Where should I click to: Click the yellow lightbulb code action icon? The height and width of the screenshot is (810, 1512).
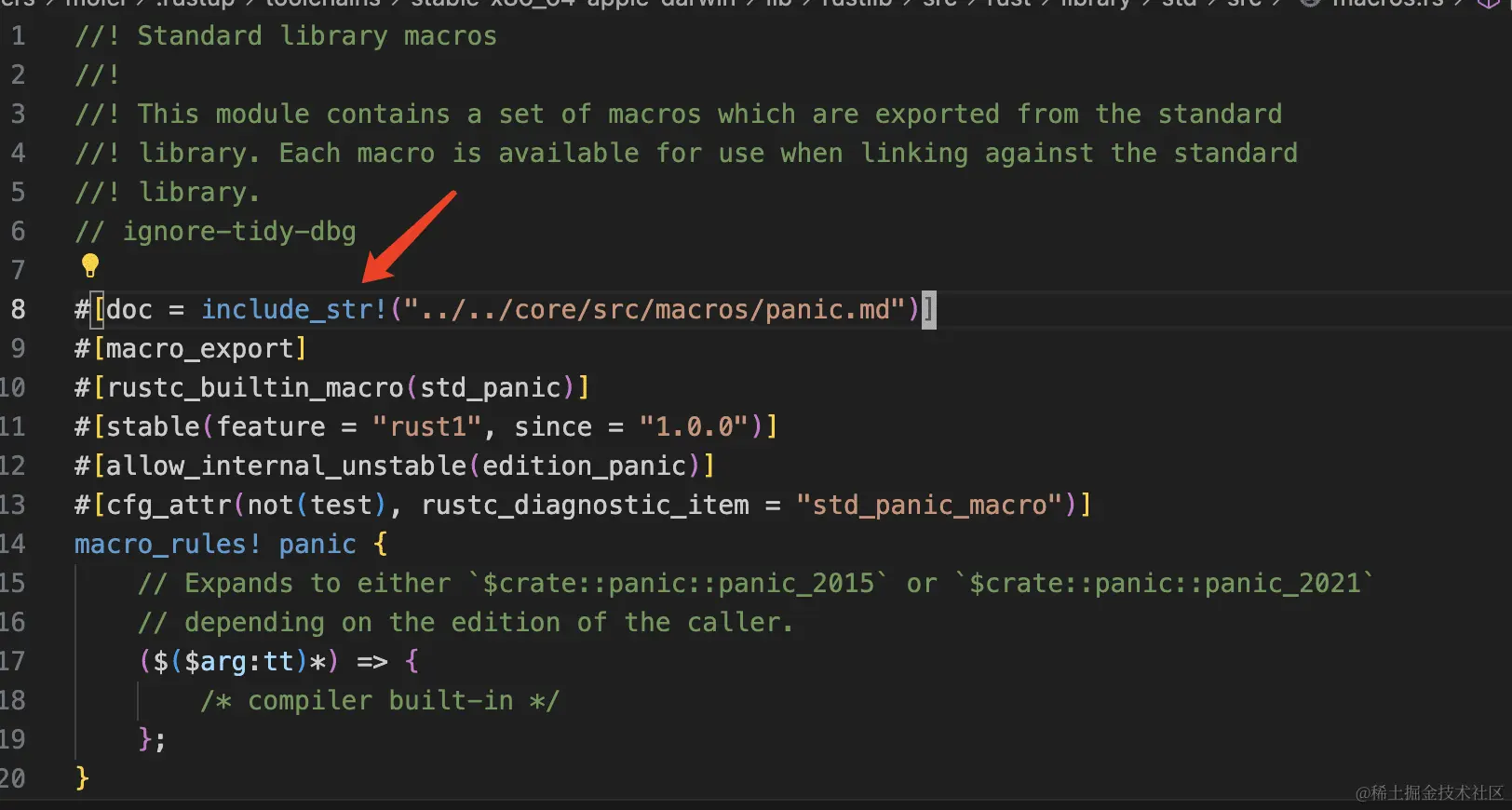click(x=89, y=266)
